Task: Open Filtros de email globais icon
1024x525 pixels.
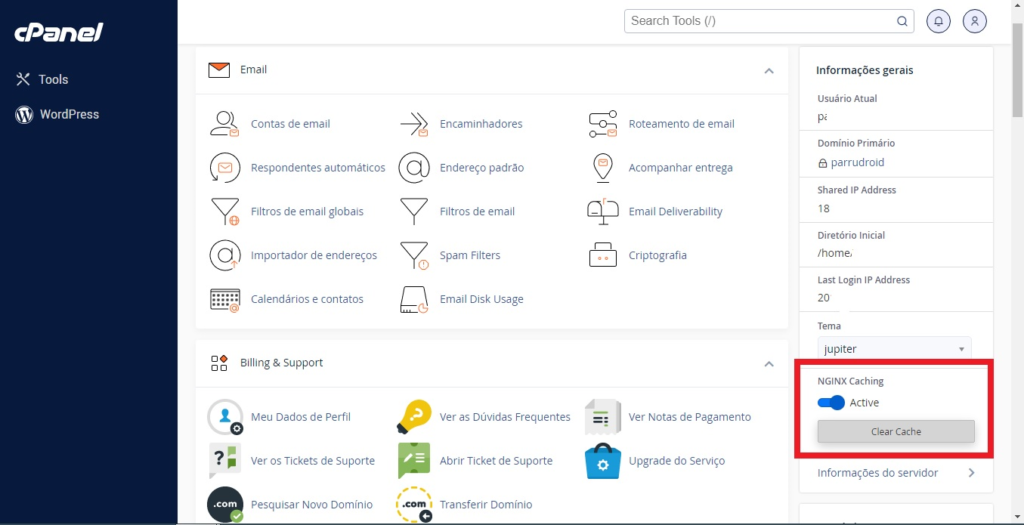Action: [225, 212]
